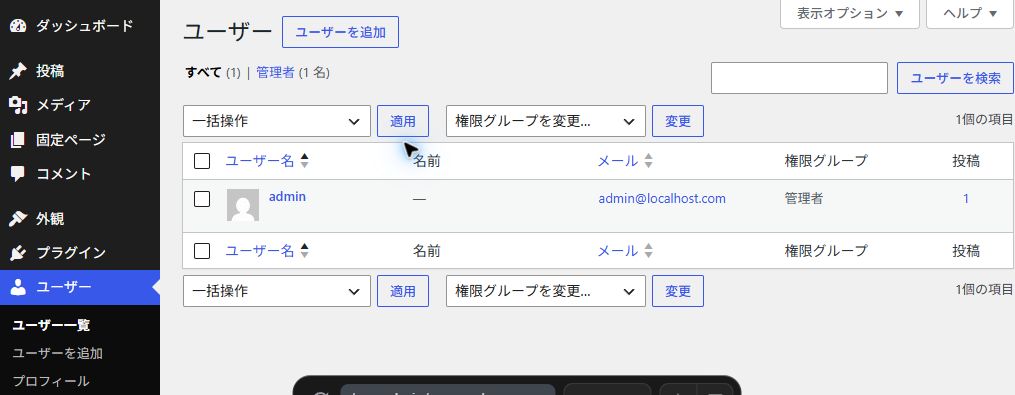The height and width of the screenshot is (395, 1015).
Task: Click the admin@localhost.com email link
Action: coord(662,199)
